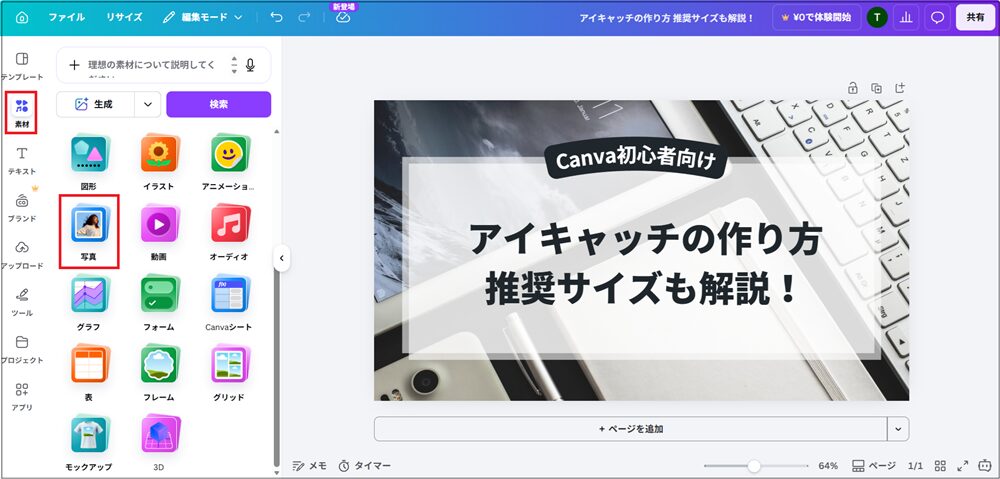Redo the last action

pyautogui.click(x=304, y=18)
